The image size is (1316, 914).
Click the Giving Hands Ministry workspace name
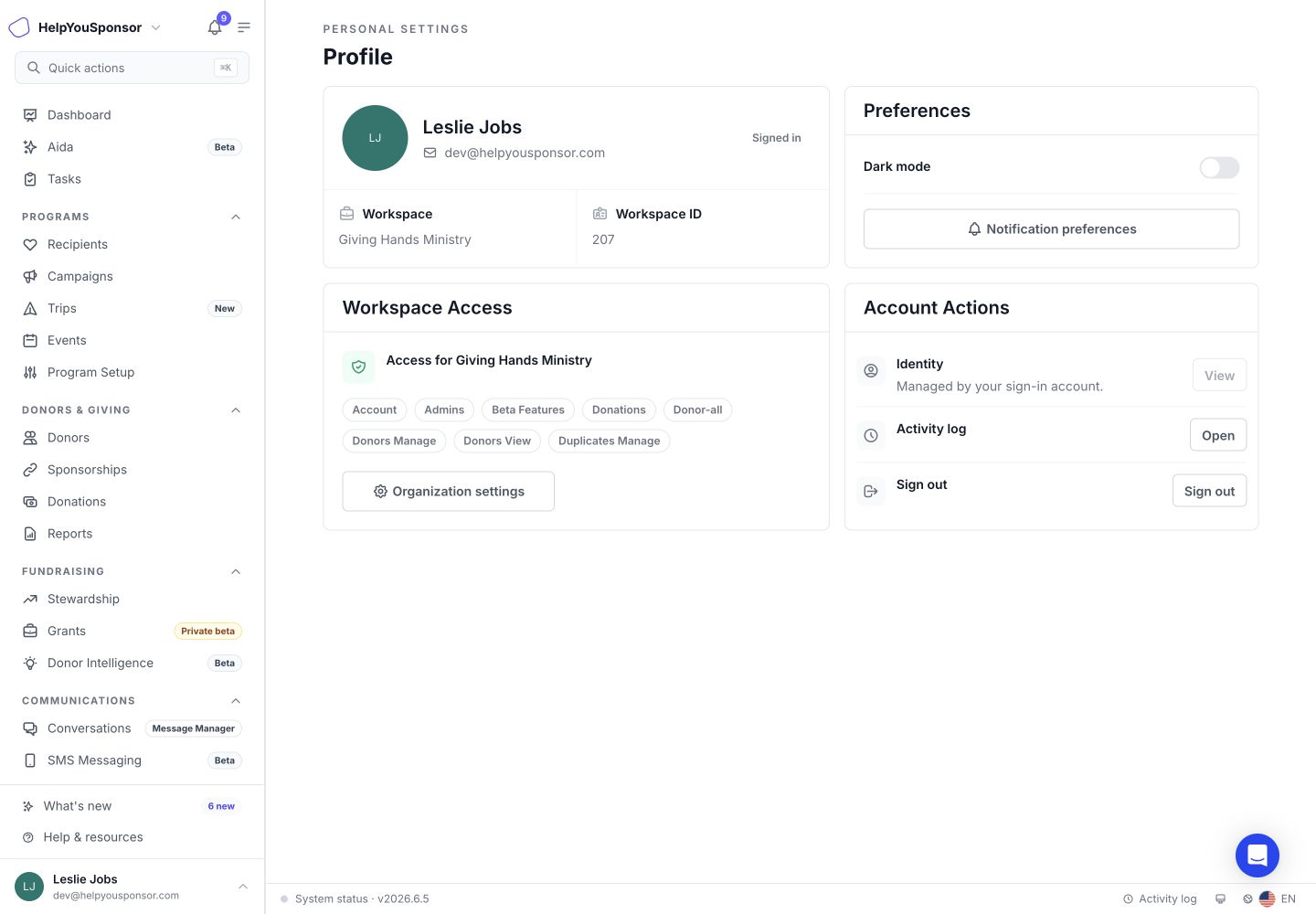click(x=405, y=239)
